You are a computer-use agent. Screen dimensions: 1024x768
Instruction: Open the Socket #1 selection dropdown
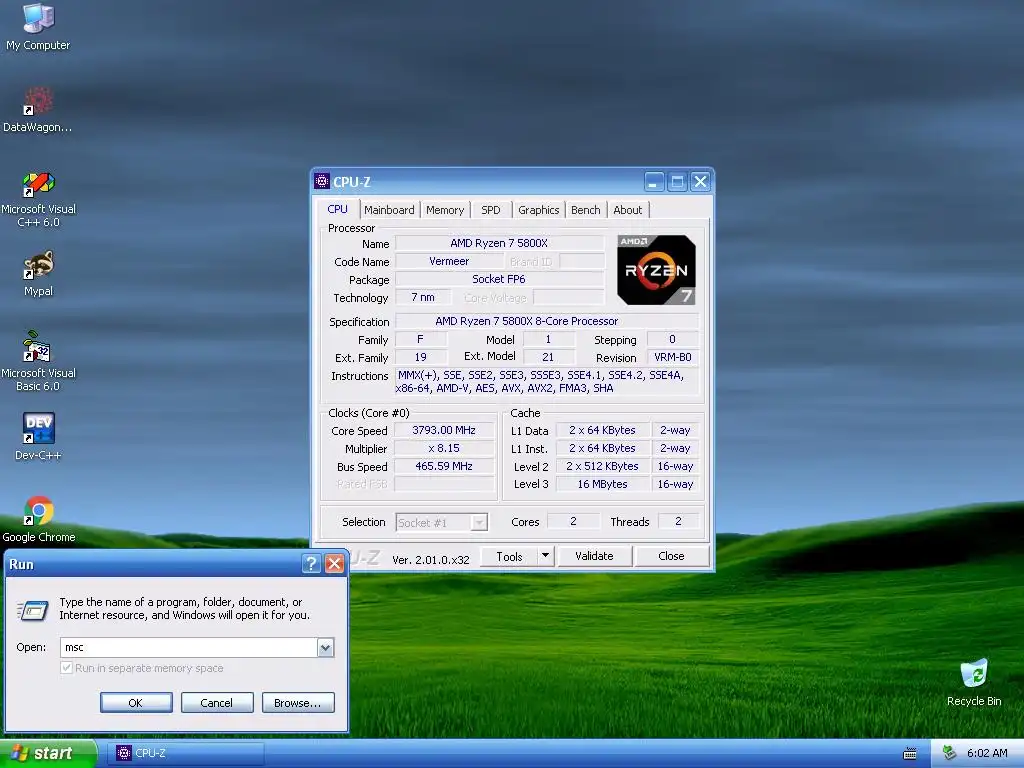coord(441,522)
